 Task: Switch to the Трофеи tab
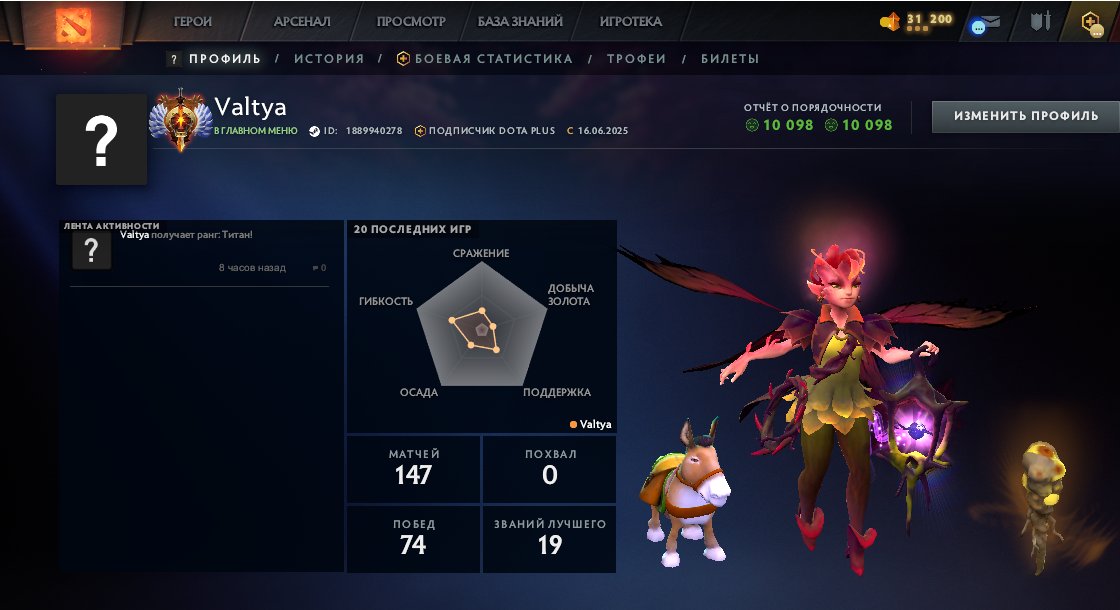pos(636,59)
